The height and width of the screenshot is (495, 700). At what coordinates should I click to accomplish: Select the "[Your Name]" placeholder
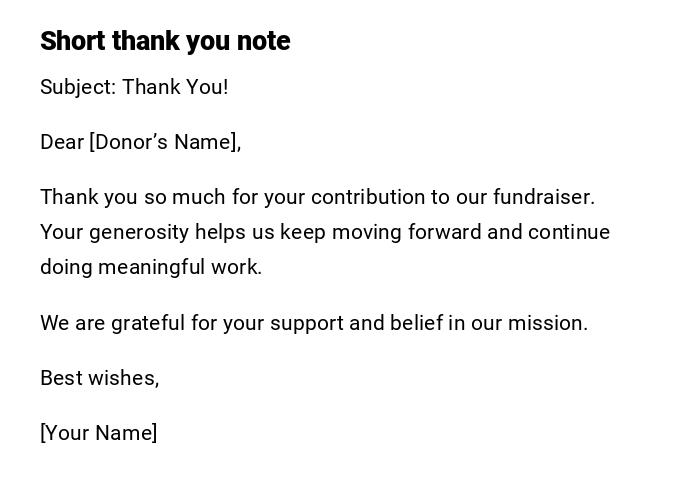(99, 433)
